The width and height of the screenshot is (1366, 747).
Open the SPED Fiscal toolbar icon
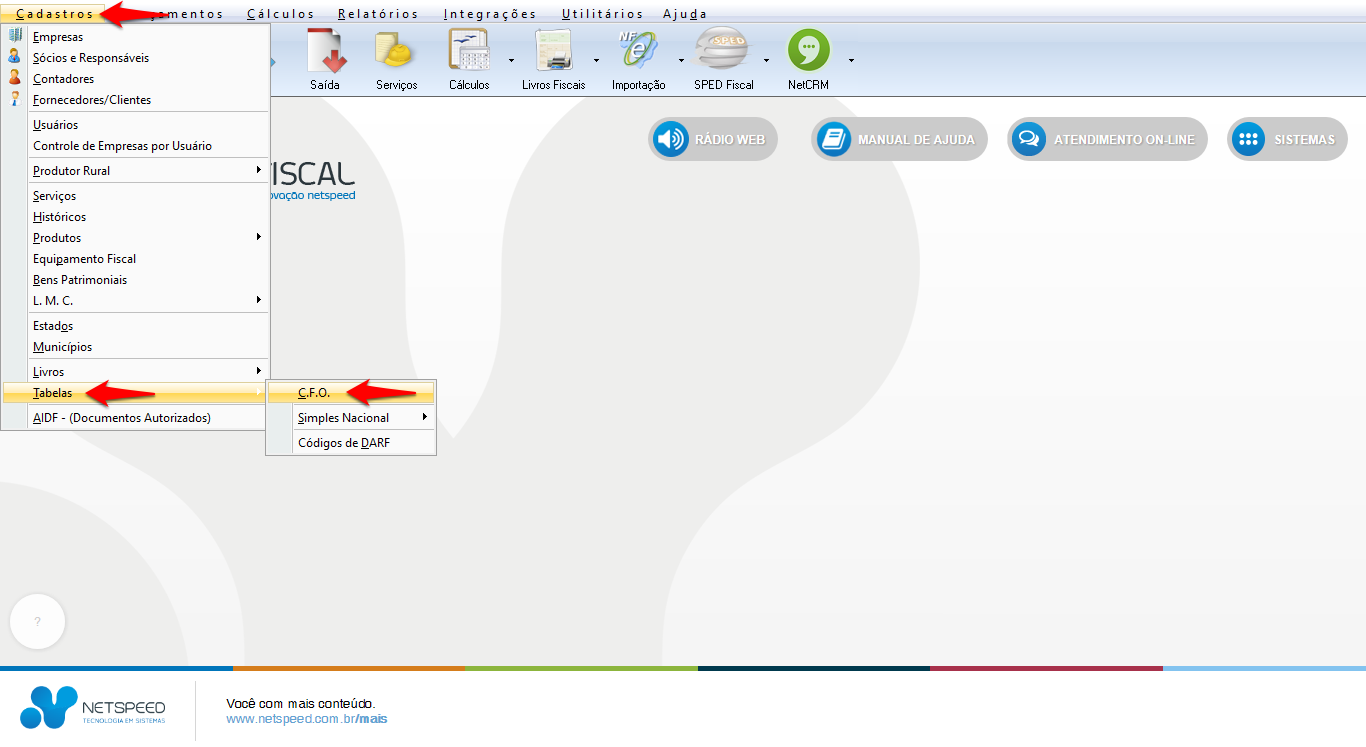[723, 50]
